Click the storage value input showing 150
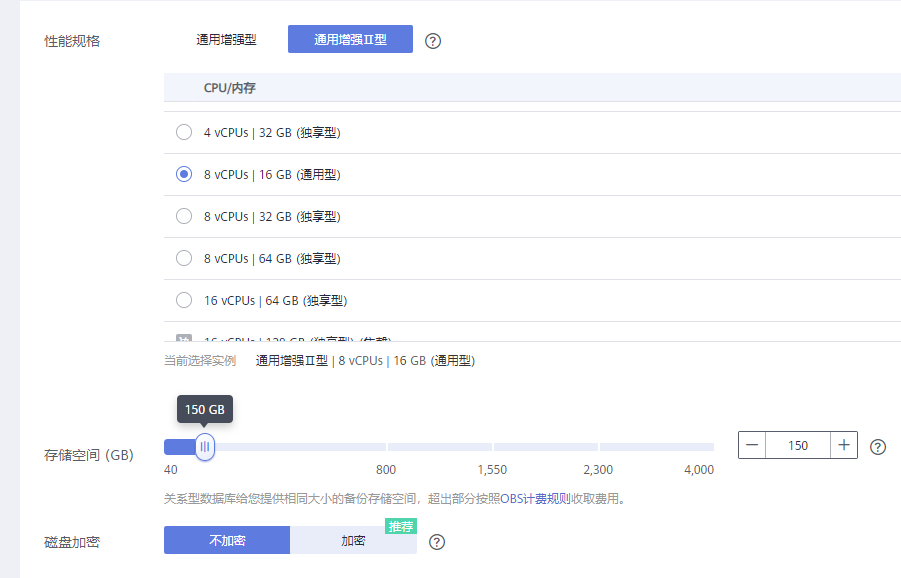 point(798,445)
